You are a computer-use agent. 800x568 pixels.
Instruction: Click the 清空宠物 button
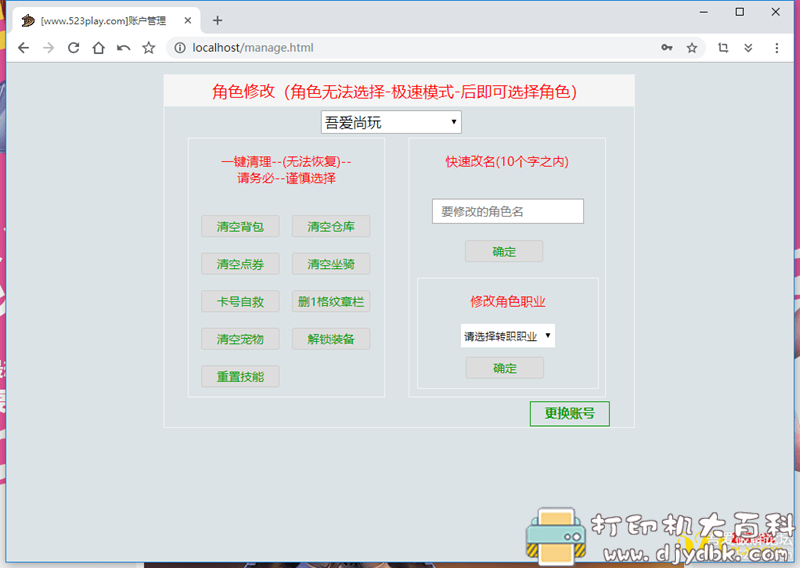(x=240, y=339)
